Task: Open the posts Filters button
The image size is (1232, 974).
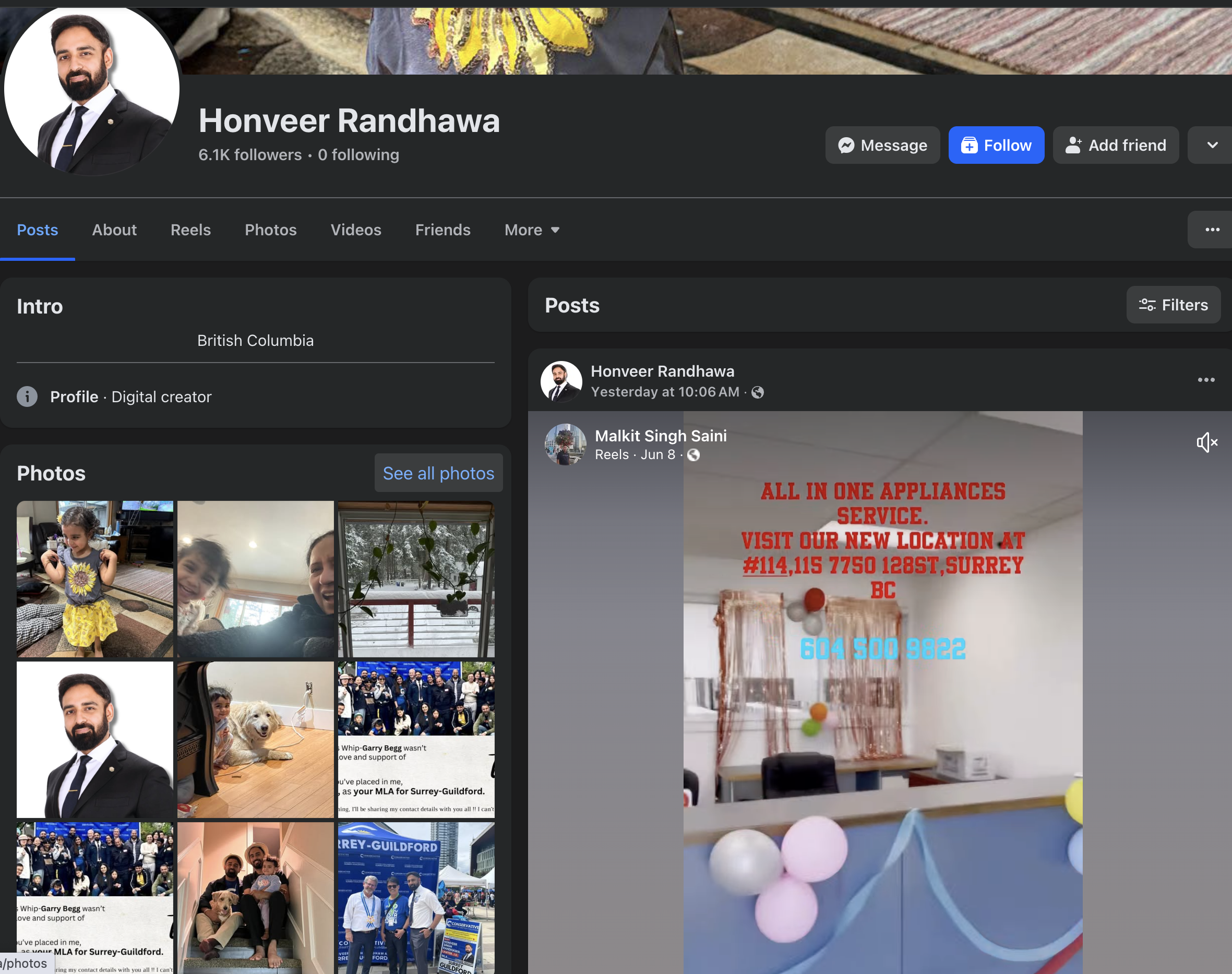Action: [x=1173, y=305]
